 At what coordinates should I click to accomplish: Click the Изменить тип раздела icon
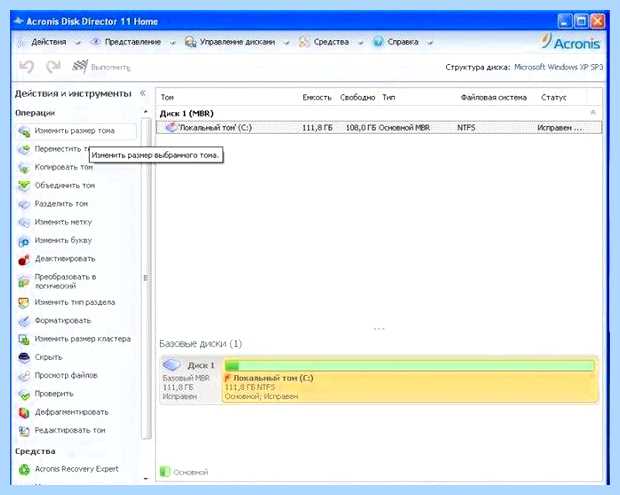(x=24, y=303)
